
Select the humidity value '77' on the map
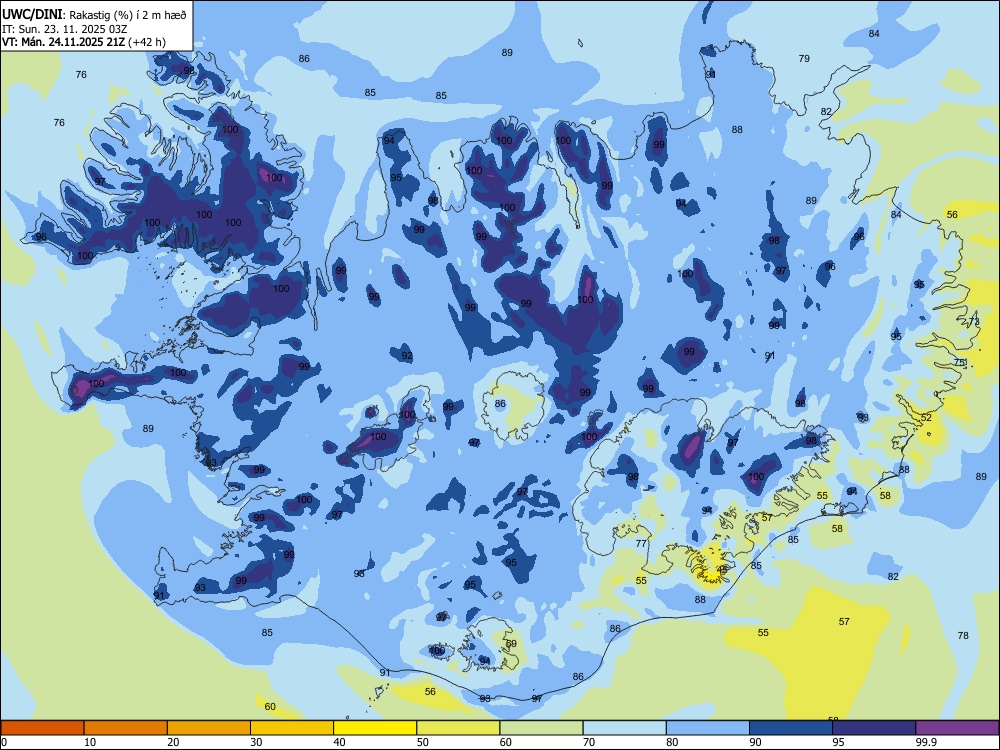641,543
